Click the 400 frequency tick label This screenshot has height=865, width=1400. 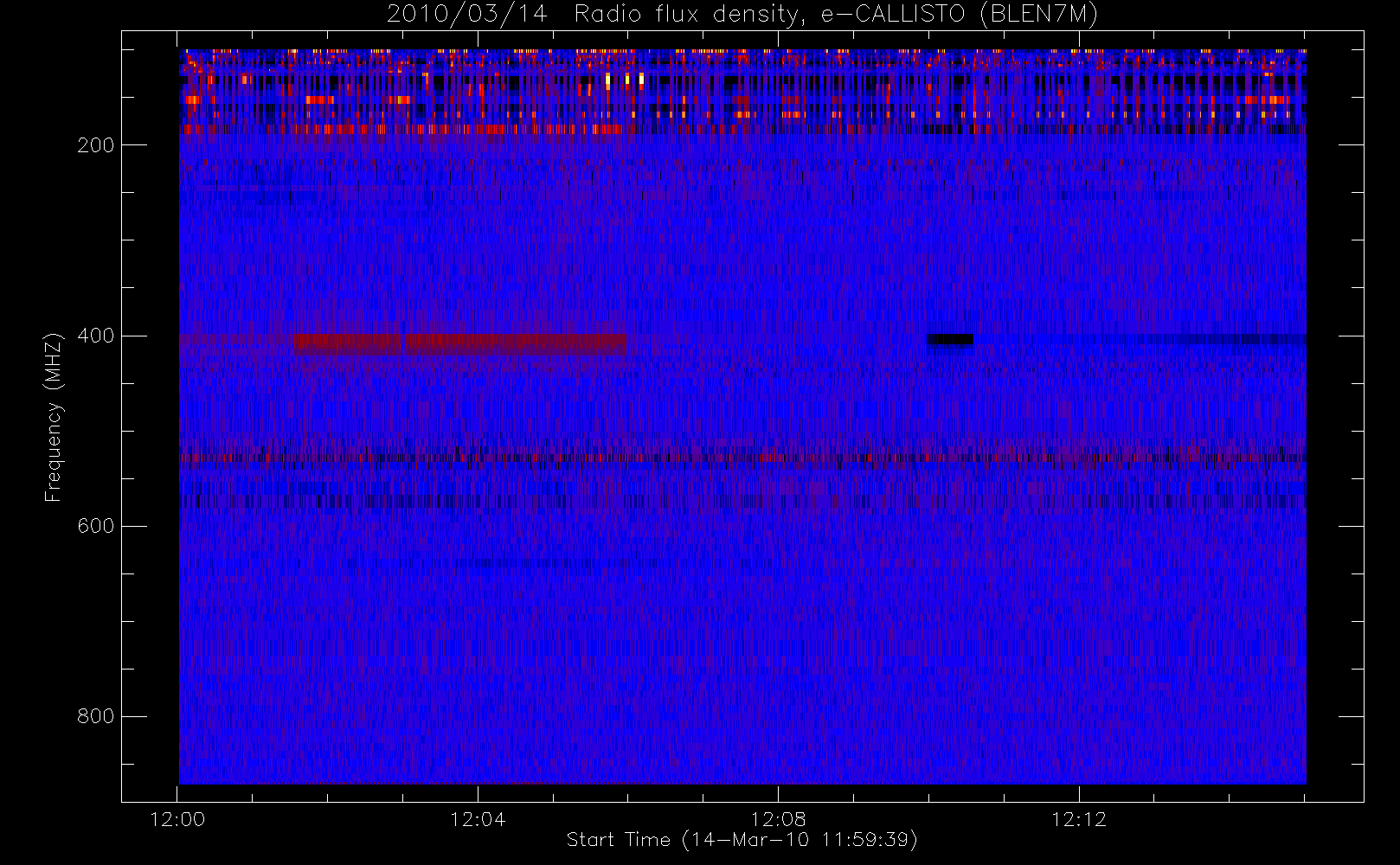(x=96, y=336)
